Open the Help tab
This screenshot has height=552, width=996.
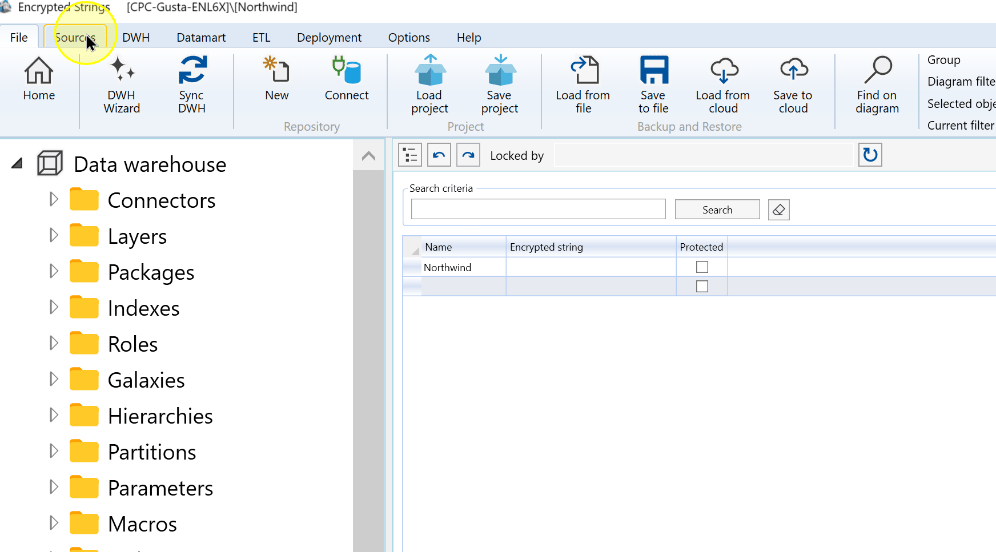click(x=469, y=37)
